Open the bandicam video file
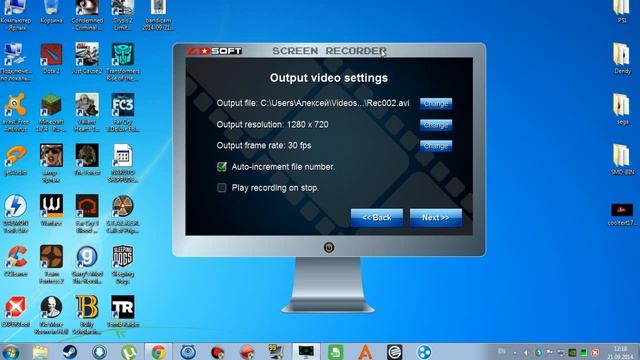Image resolution: width=640 pixels, height=360 pixels. (158, 15)
